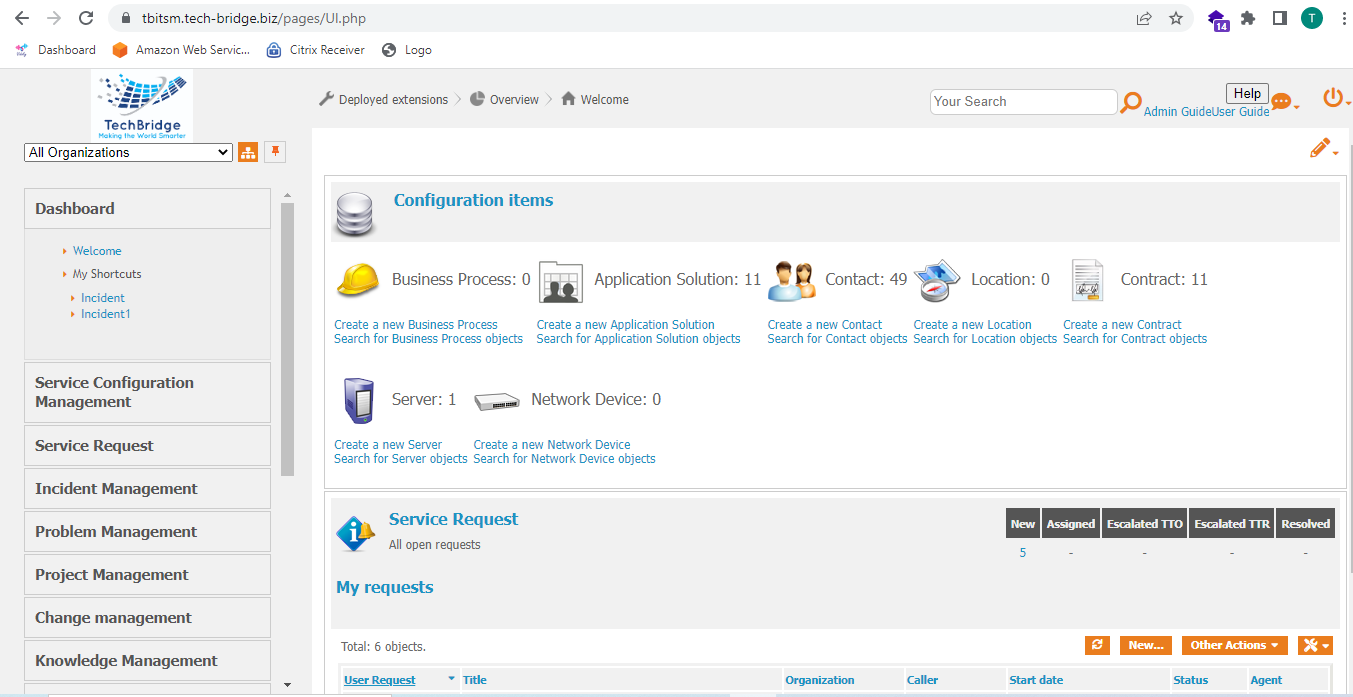Click the Server tower icon
Image resolution: width=1353 pixels, height=697 pixels.
[x=357, y=401]
